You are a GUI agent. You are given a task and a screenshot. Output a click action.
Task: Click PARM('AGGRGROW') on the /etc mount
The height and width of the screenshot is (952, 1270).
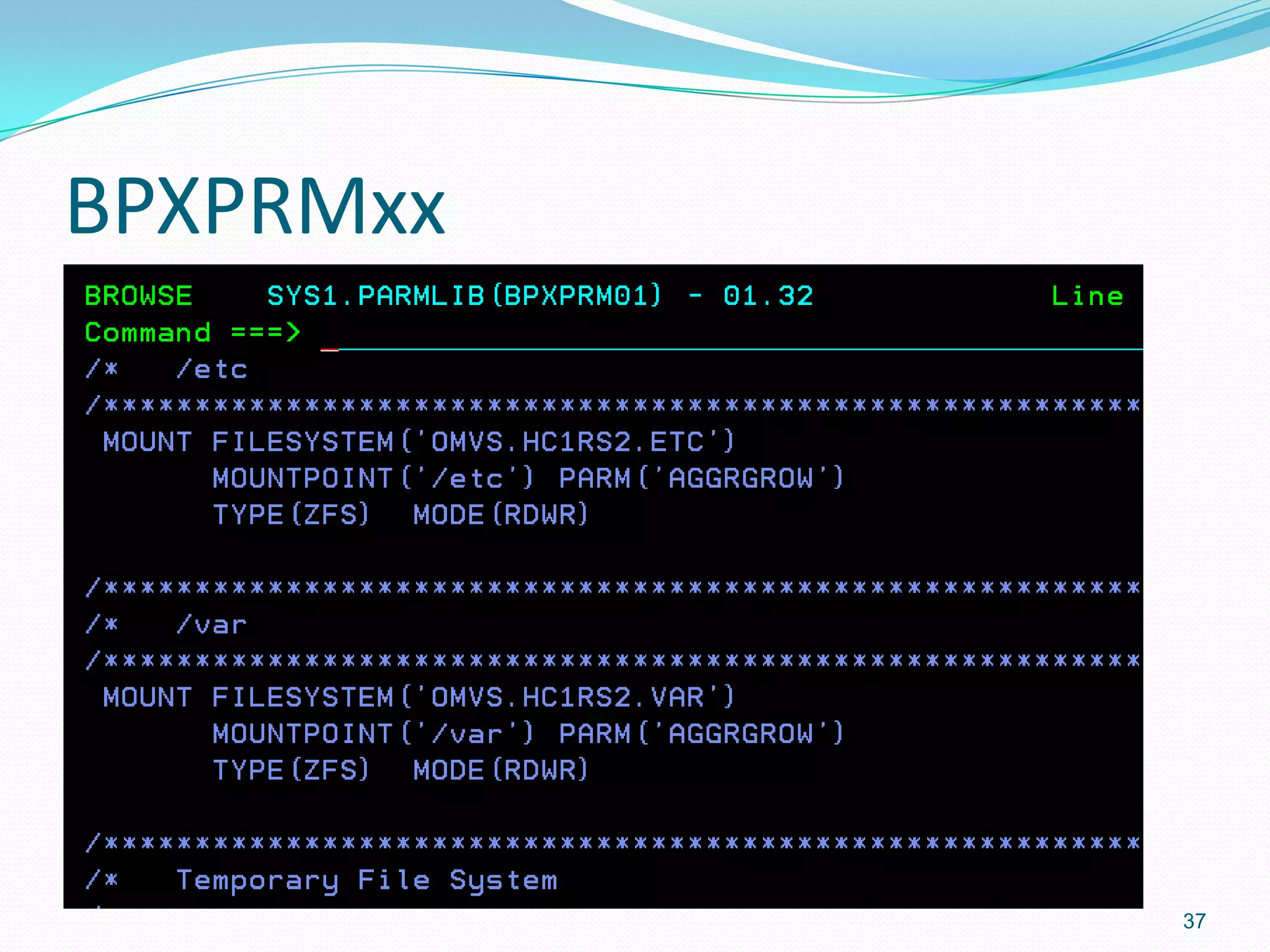[701, 478]
